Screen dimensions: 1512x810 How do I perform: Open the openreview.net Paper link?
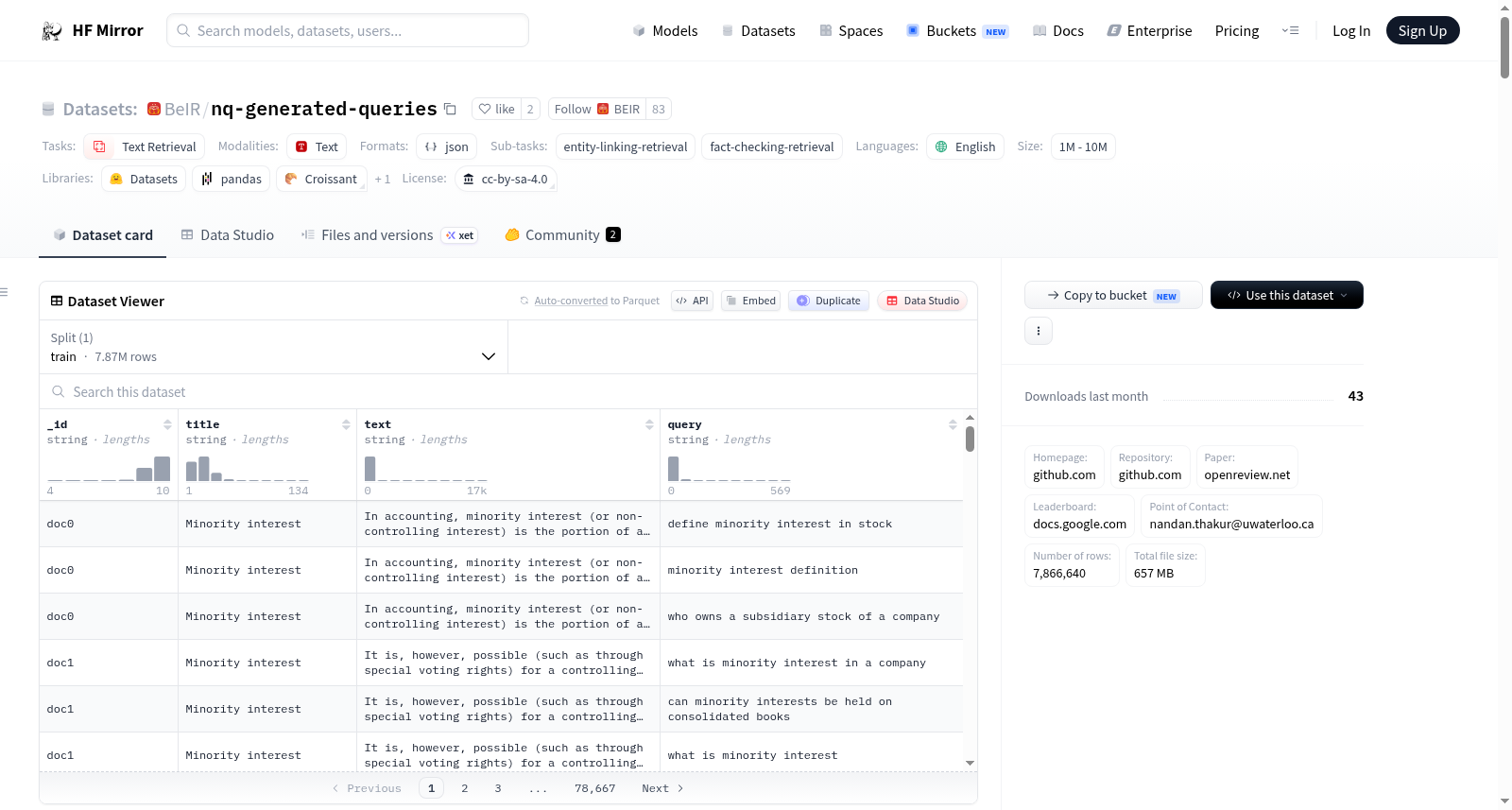pyautogui.click(x=1247, y=475)
